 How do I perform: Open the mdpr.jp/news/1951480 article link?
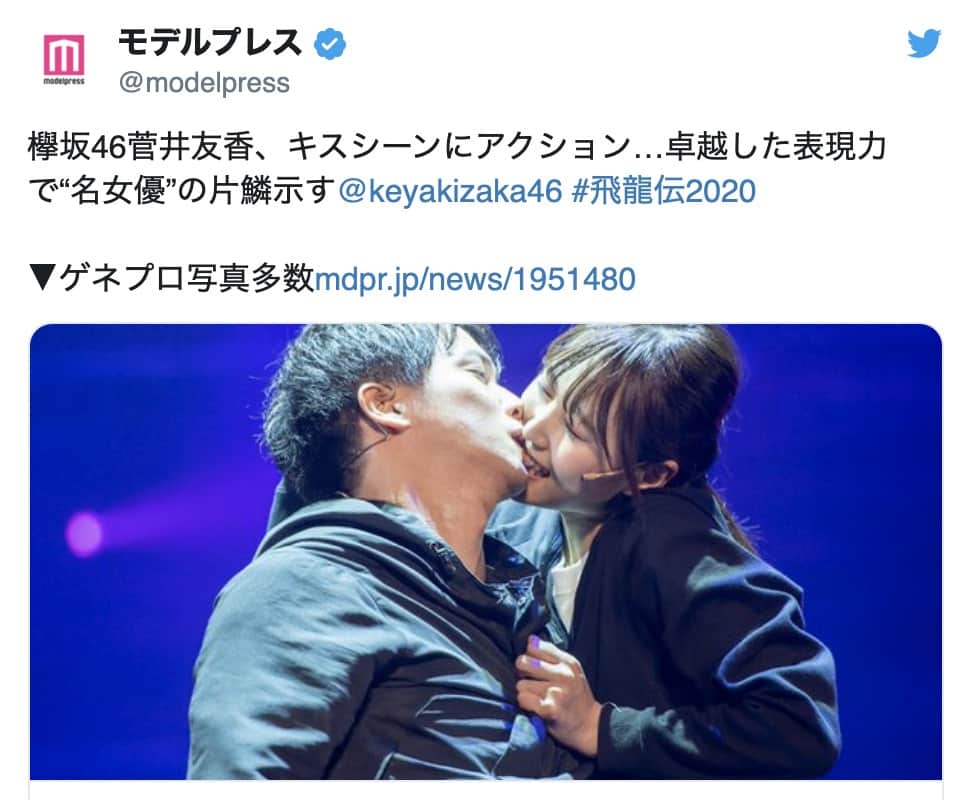click(x=475, y=280)
